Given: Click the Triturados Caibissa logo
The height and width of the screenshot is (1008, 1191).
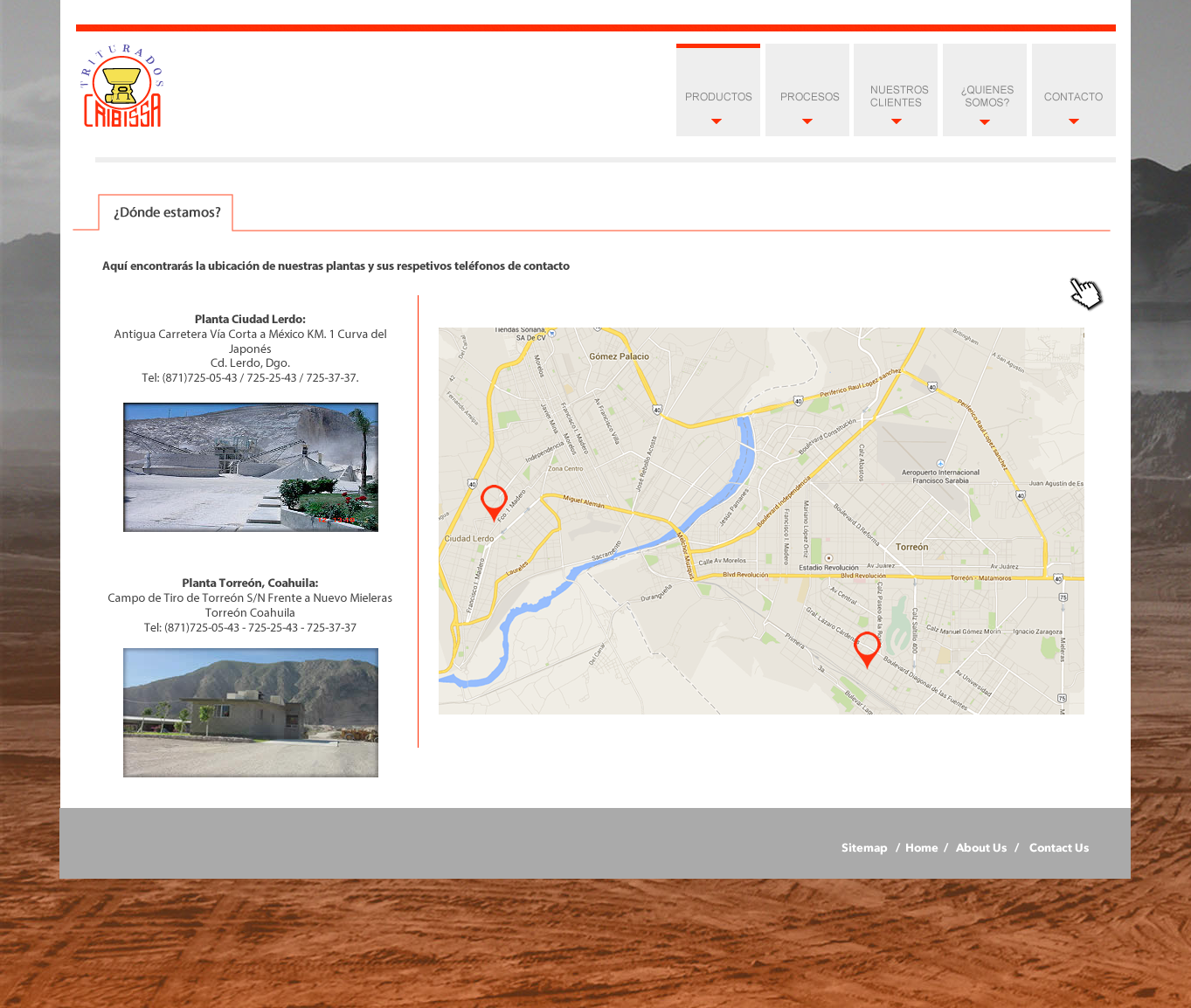Looking at the screenshot, I should [122, 86].
